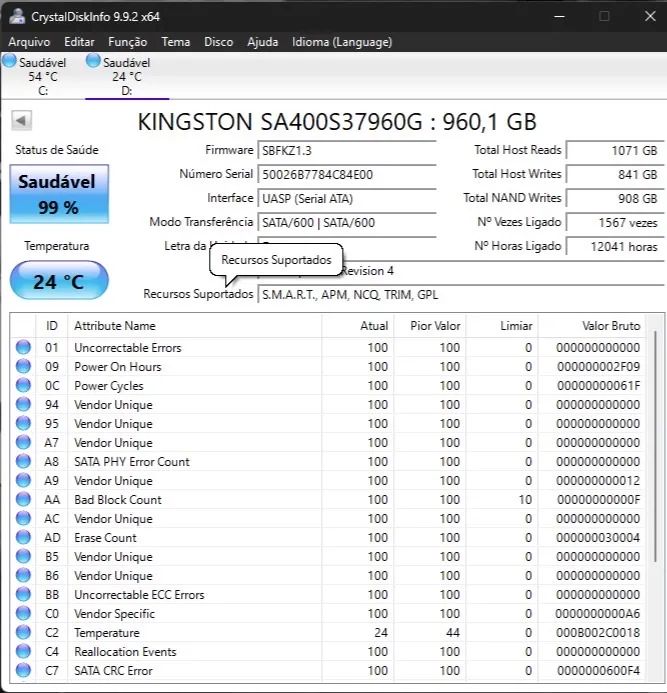Click the Valor Bruto column header
667x693 pixels.
(591, 326)
